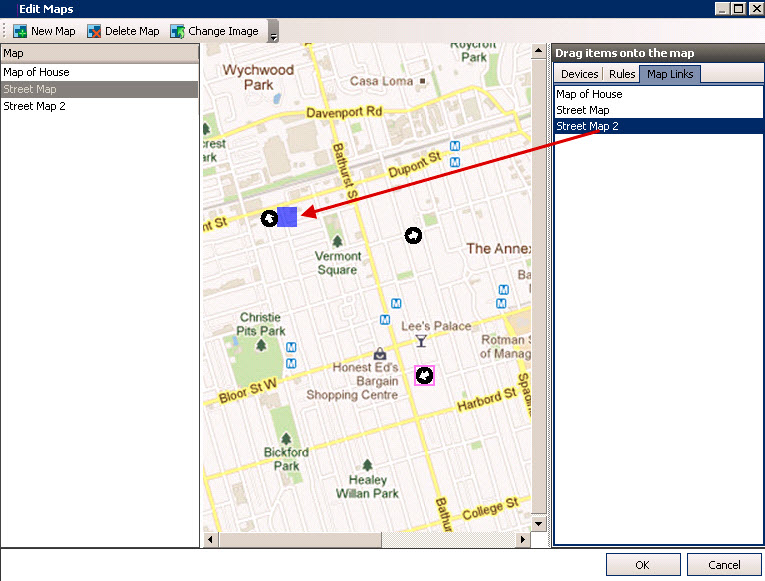
Task: Click the map's horizontal scroll right arrow
Action: (523, 540)
